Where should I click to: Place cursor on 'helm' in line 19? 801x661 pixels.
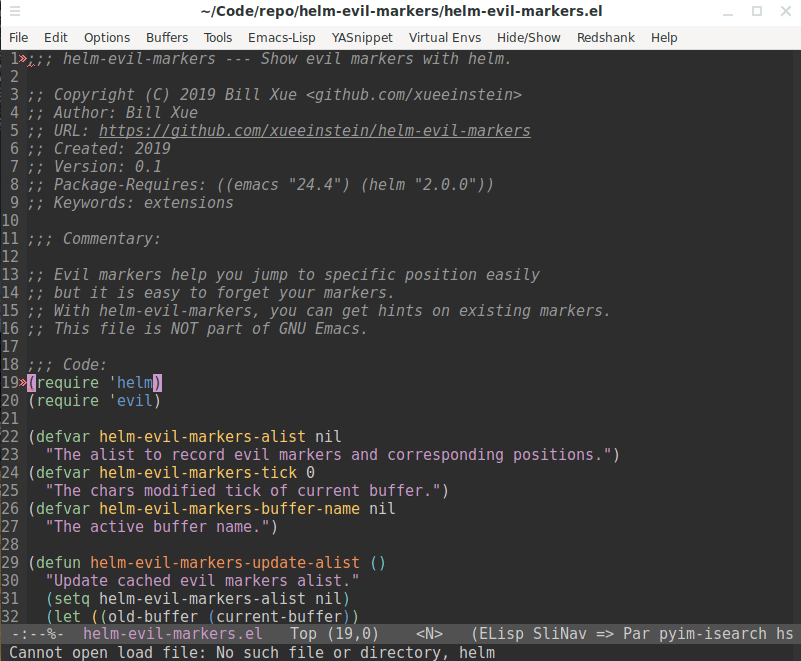[x=135, y=383]
